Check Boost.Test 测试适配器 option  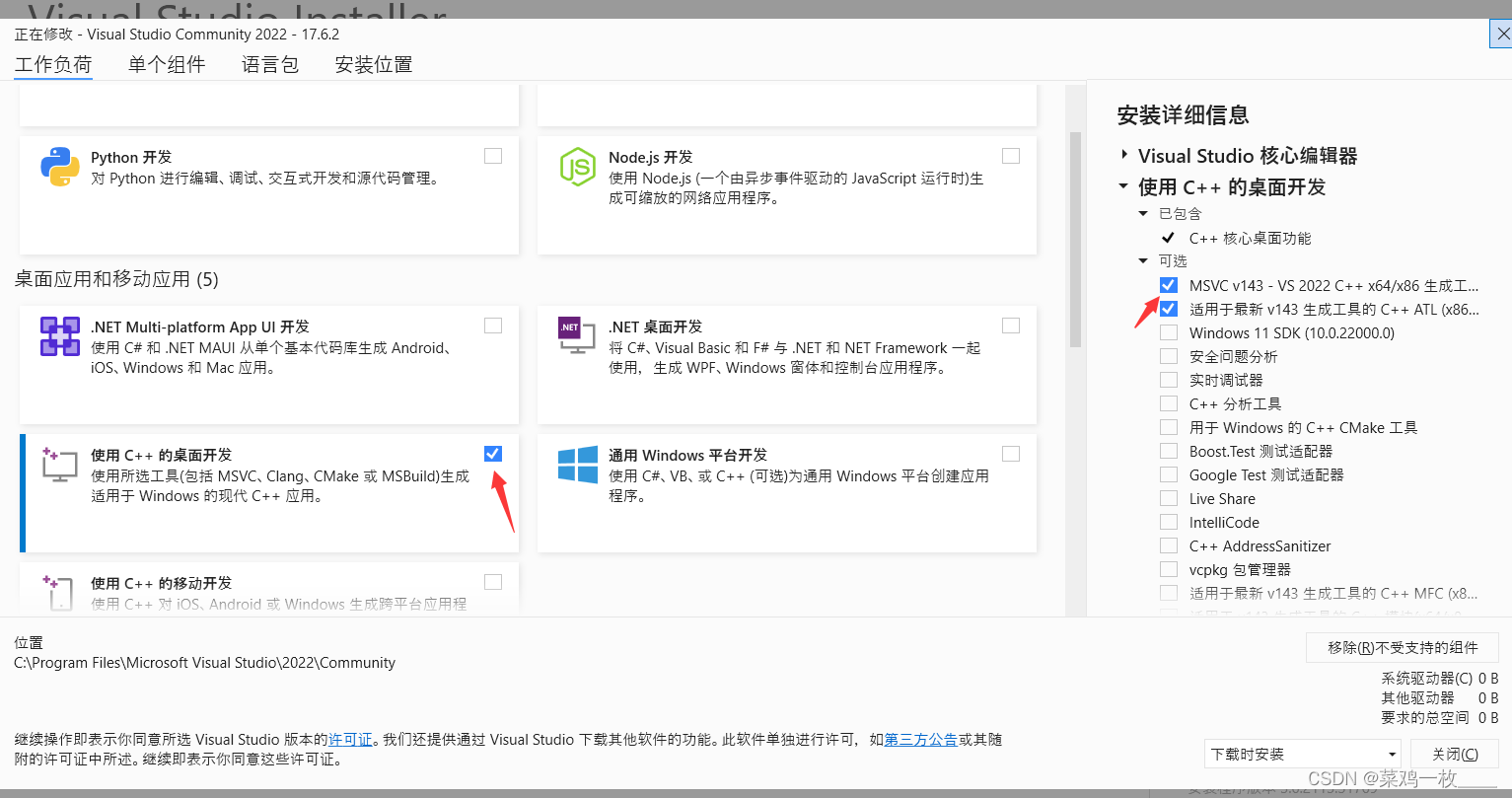[1169, 451]
